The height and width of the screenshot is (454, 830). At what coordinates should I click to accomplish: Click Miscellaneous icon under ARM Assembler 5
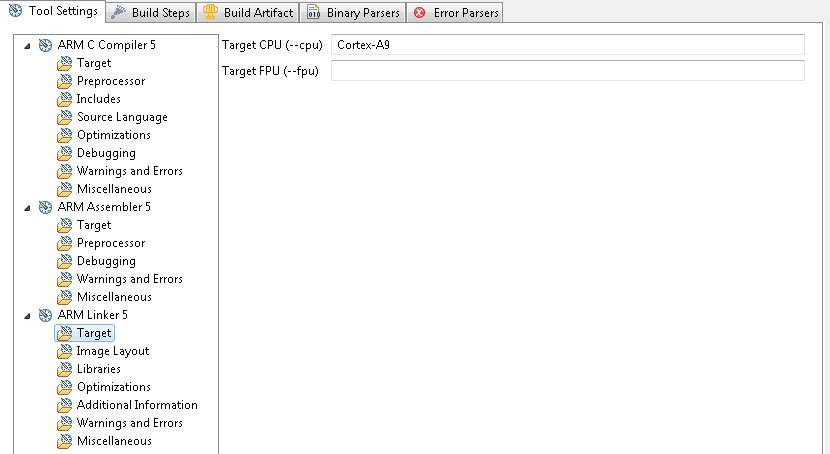point(65,297)
